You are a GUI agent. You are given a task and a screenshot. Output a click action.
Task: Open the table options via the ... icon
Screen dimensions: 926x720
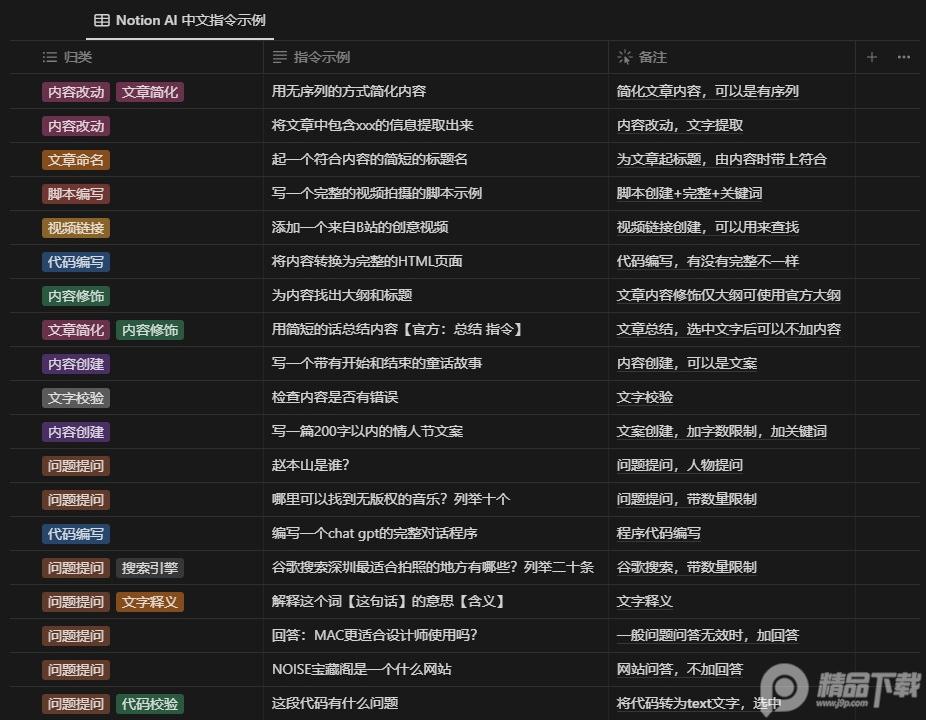[x=903, y=57]
